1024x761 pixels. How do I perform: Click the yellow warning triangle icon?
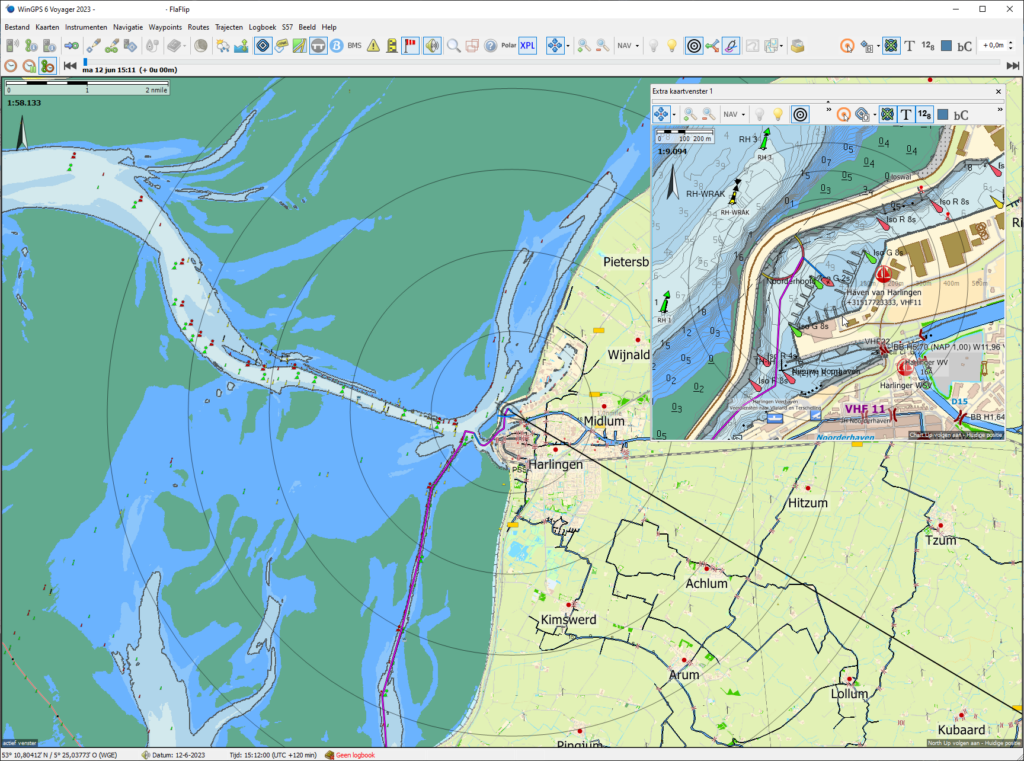tap(374, 46)
